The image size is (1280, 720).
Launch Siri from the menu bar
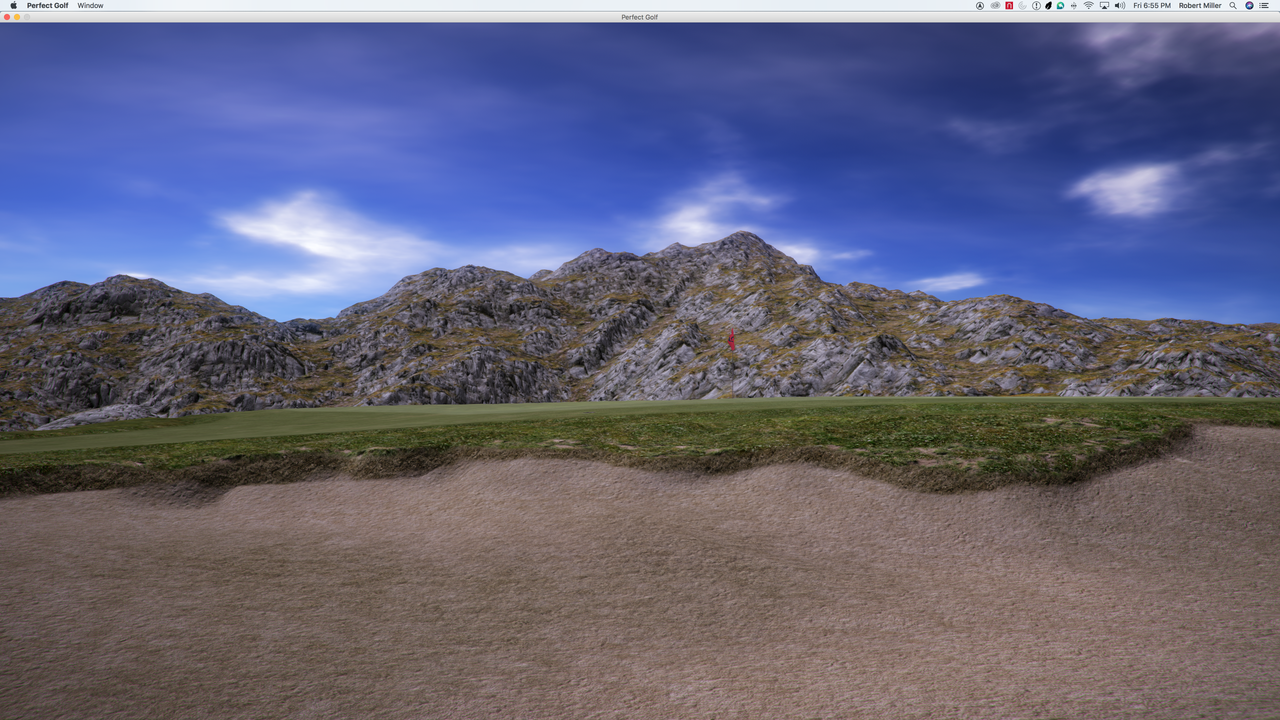click(x=1249, y=5)
